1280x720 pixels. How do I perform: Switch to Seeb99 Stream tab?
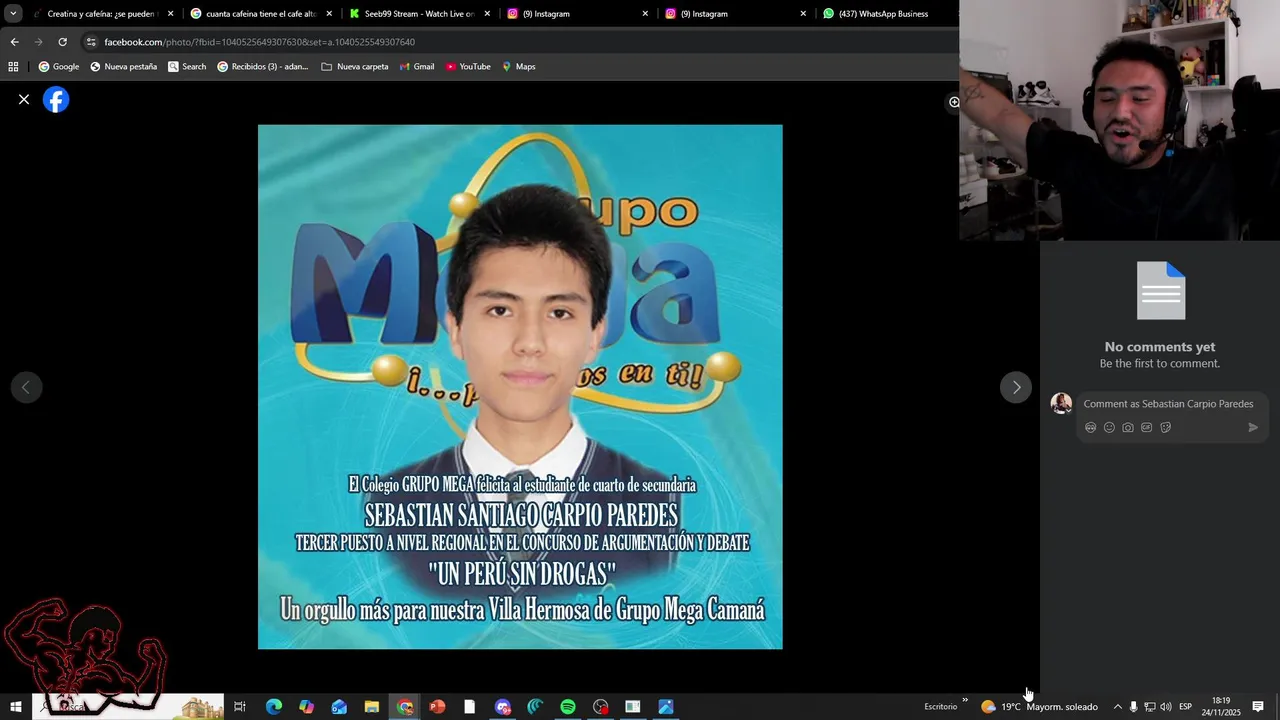pos(418,14)
